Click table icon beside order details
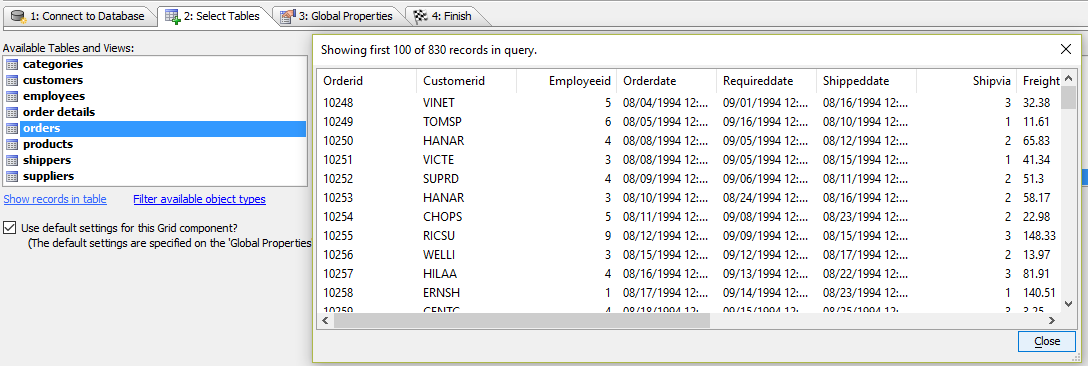 pos(12,113)
